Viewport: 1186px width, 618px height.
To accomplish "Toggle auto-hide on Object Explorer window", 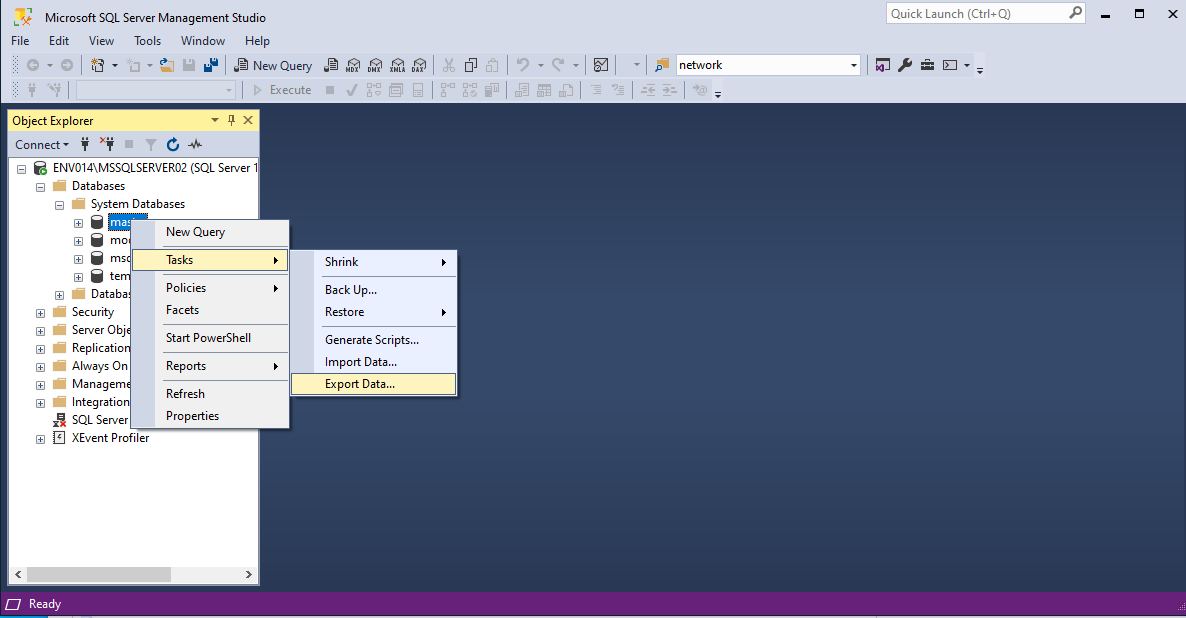I will [230, 119].
